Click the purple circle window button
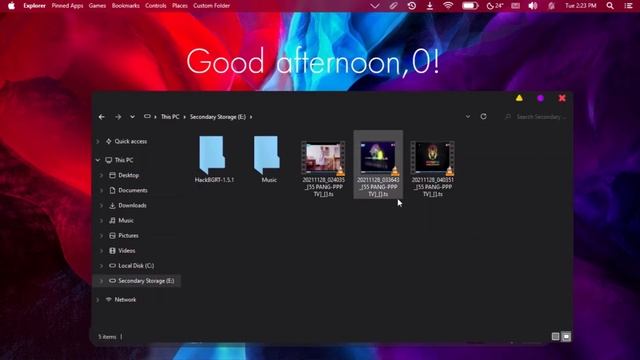Image resolution: width=640 pixels, height=360 pixels. (x=540, y=98)
